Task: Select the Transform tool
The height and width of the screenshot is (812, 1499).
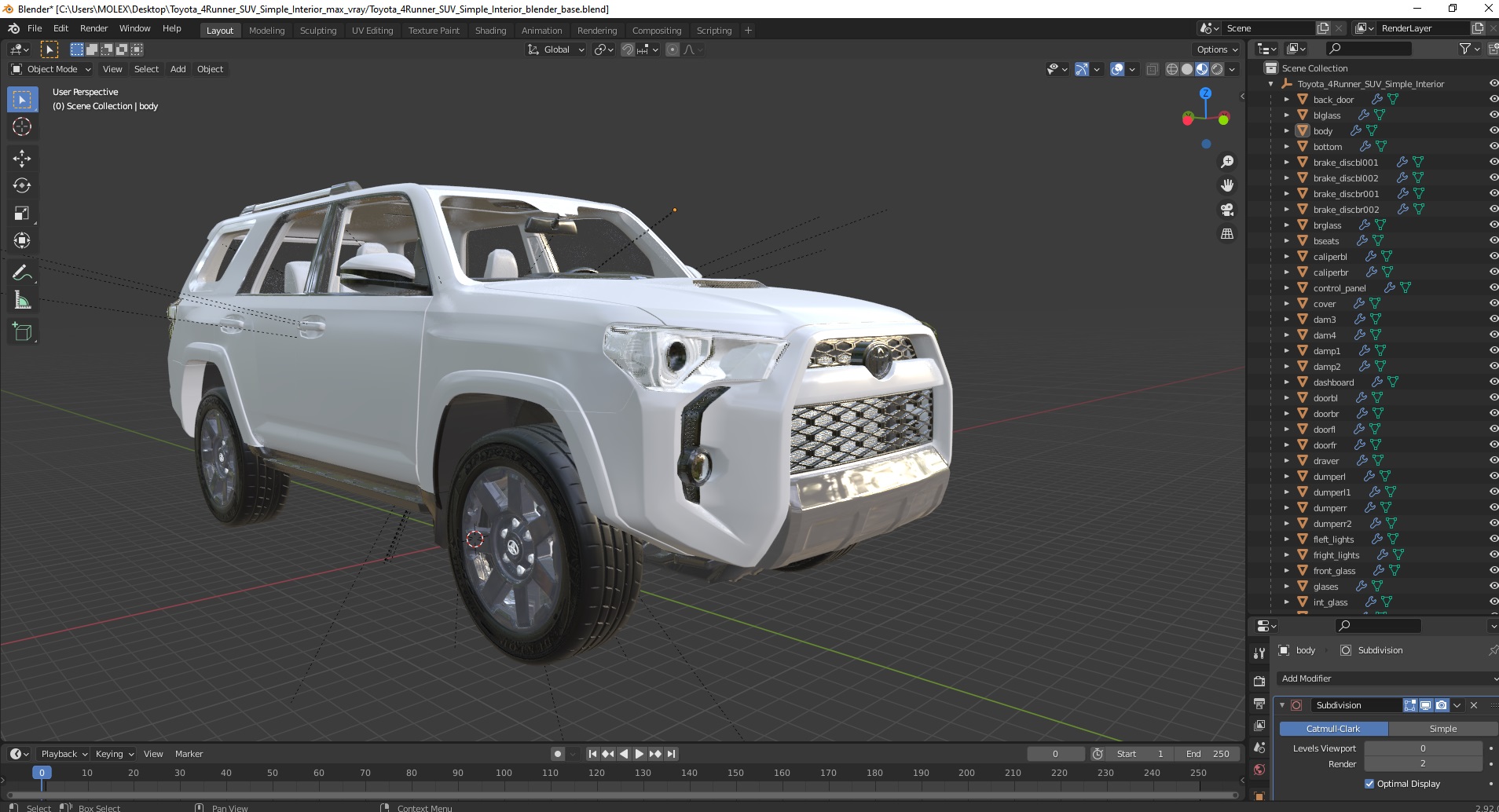Action: pyautogui.click(x=22, y=240)
